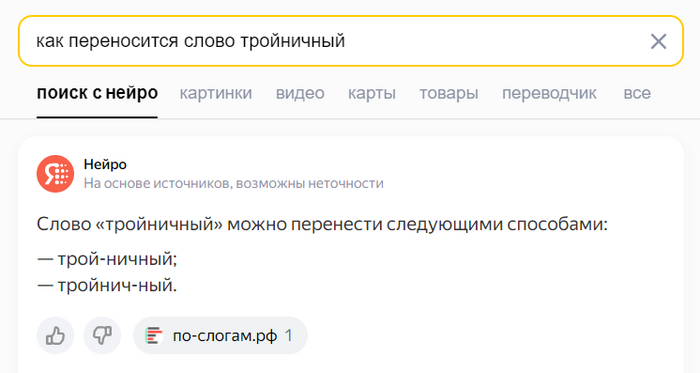
Task: Click the 'тройнич-ный' hyphenation line
Action: 107,286
